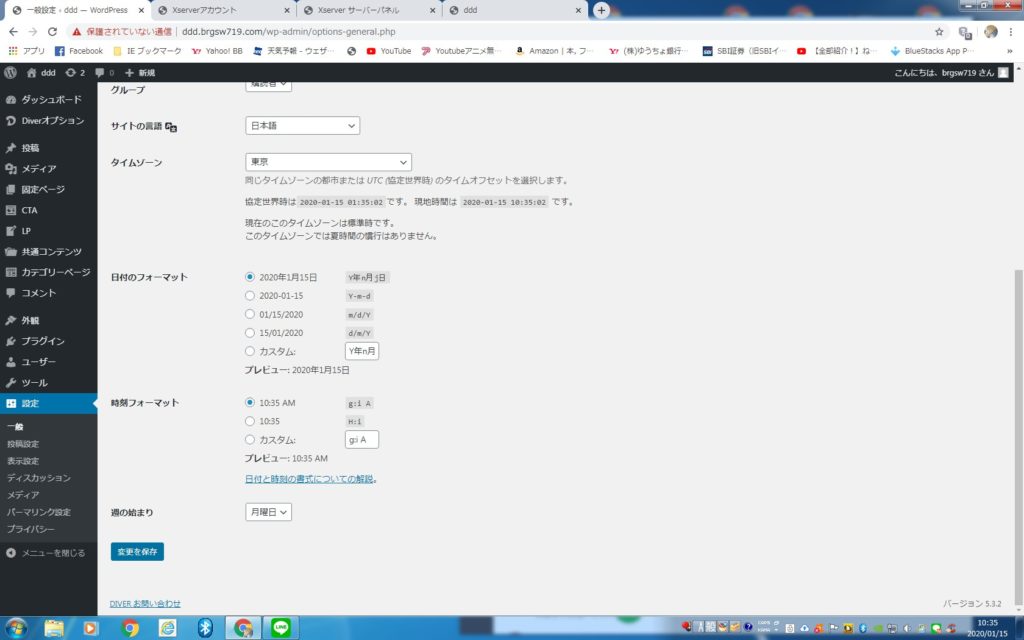Click the bookmark star in address bar

coord(938,31)
